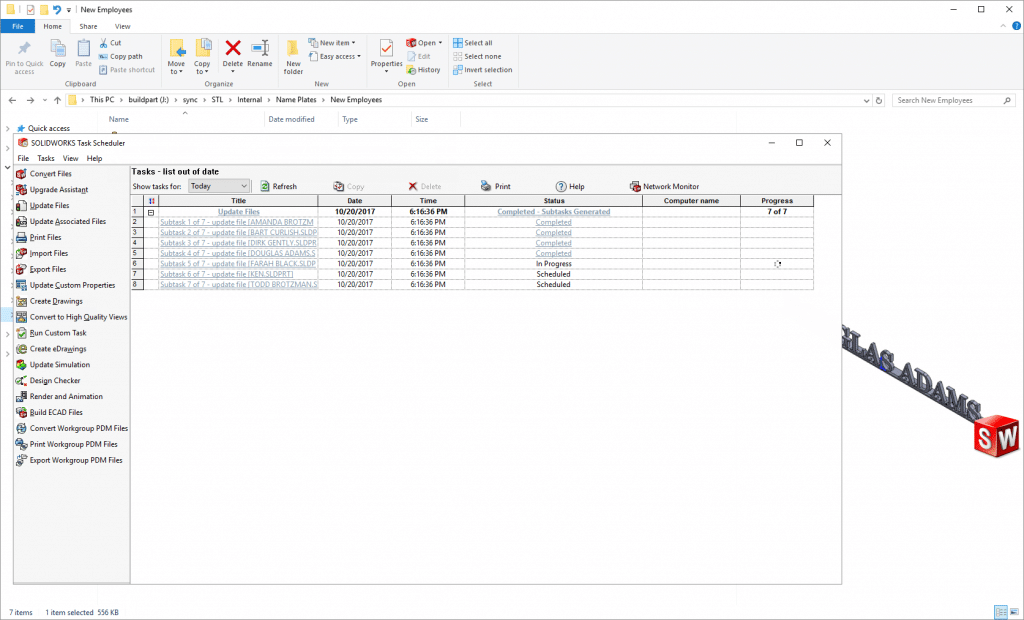Open the Task Scheduler File menu
The width and height of the screenshot is (1024, 620).
coord(23,158)
